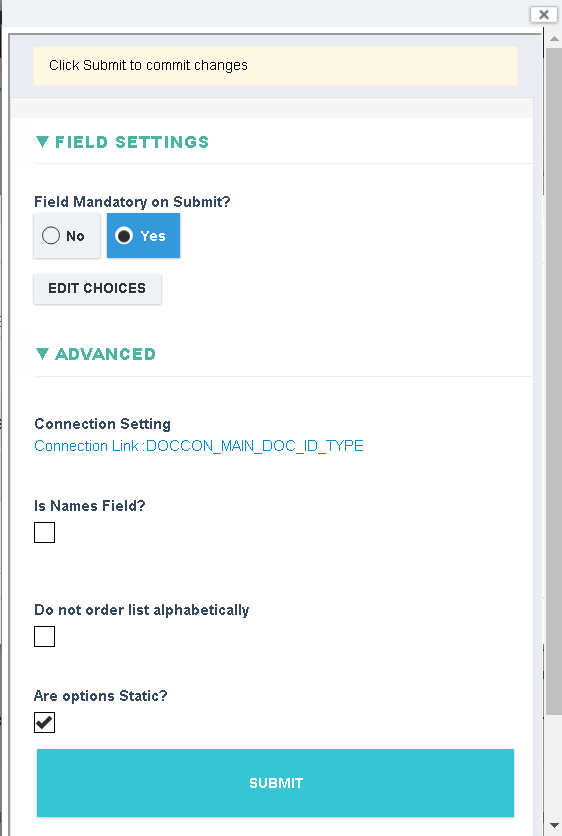Viewport: 562px width, 836px height.
Task: Click the scrollbar up arrow
Action: [x=553, y=39]
